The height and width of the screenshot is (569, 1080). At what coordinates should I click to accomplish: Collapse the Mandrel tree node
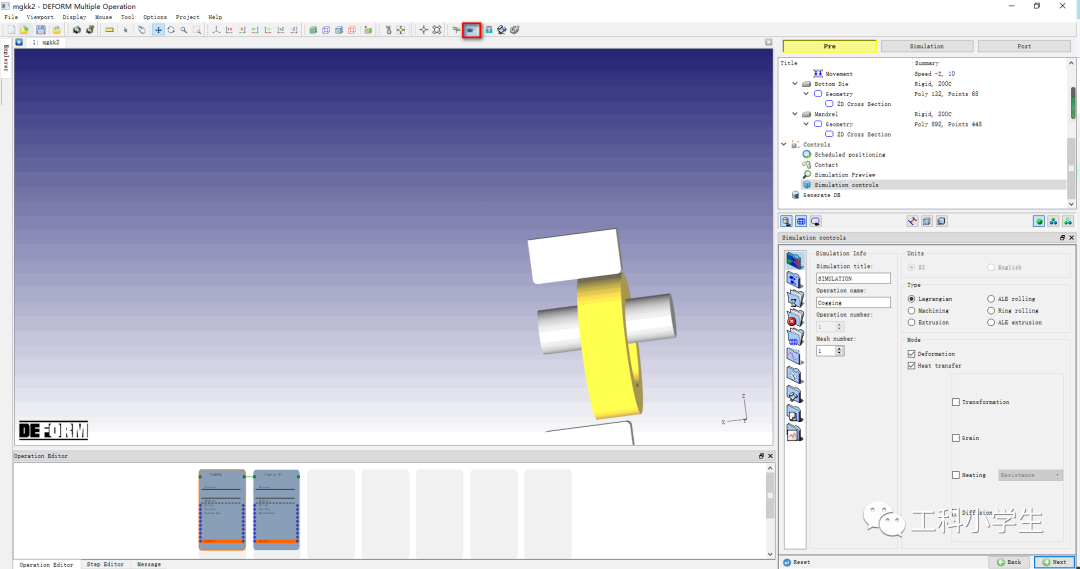[795, 114]
